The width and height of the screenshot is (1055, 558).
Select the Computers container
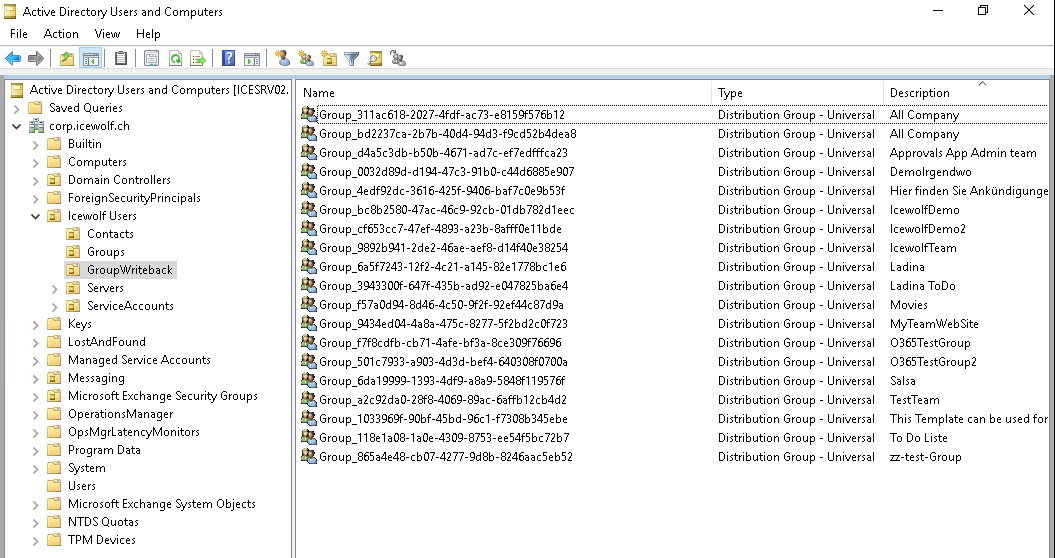pos(97,162)
